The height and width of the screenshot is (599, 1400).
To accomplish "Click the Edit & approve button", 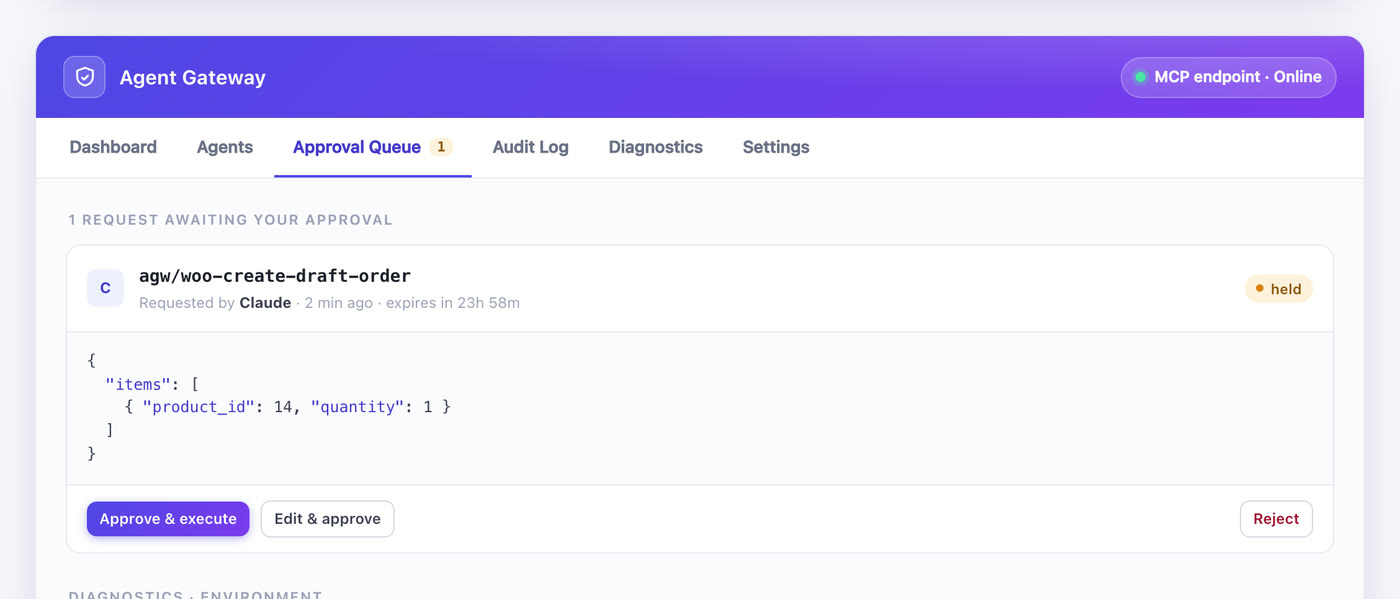I will tap(328, 519).
